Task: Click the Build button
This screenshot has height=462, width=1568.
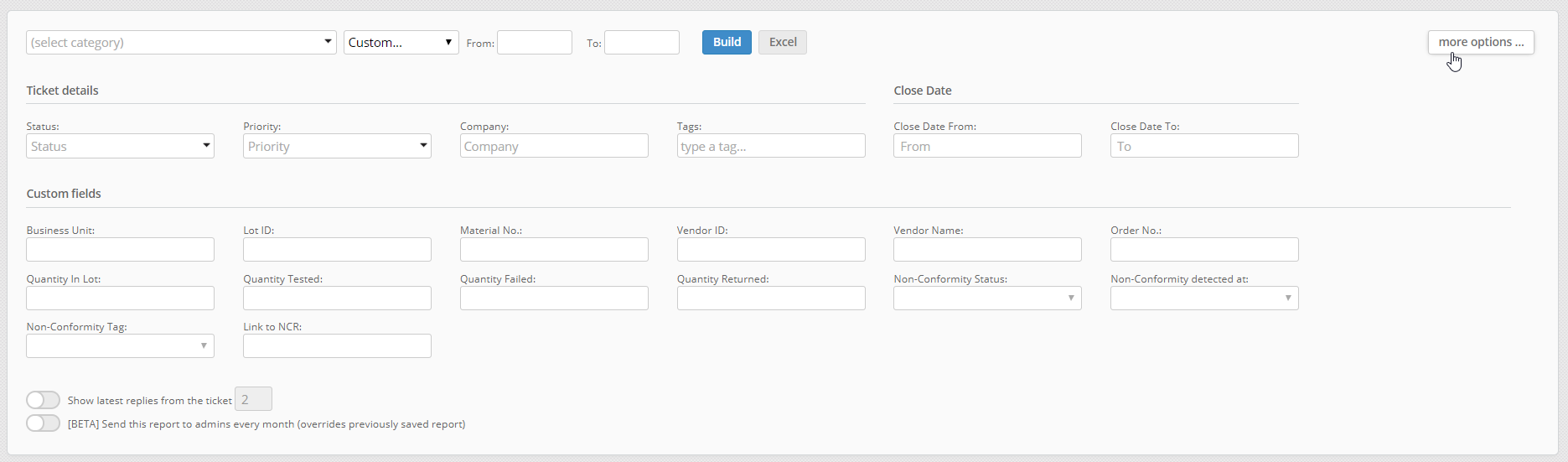Action: (x=727, y=42)
